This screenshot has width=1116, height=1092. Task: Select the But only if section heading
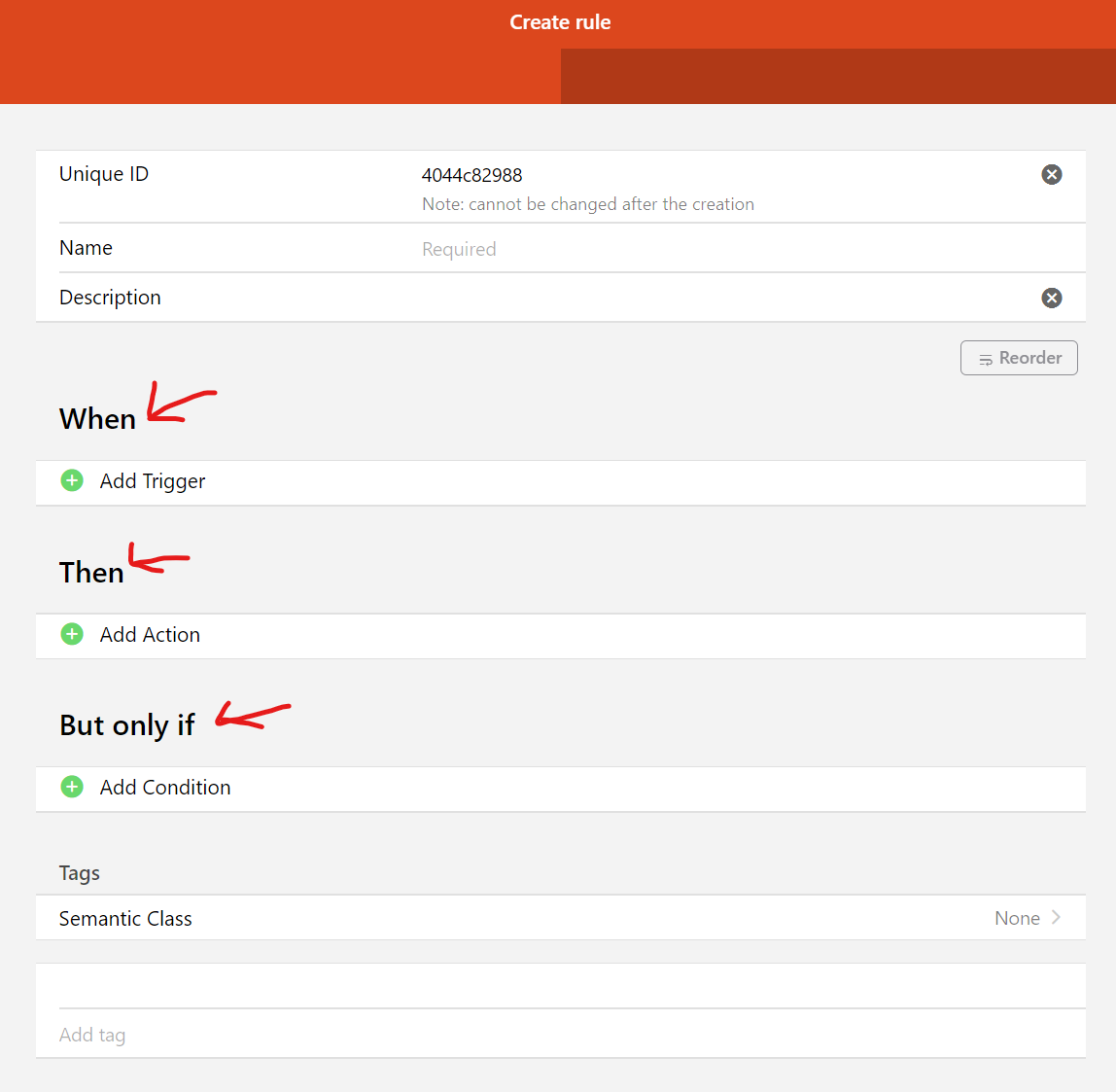127,725
